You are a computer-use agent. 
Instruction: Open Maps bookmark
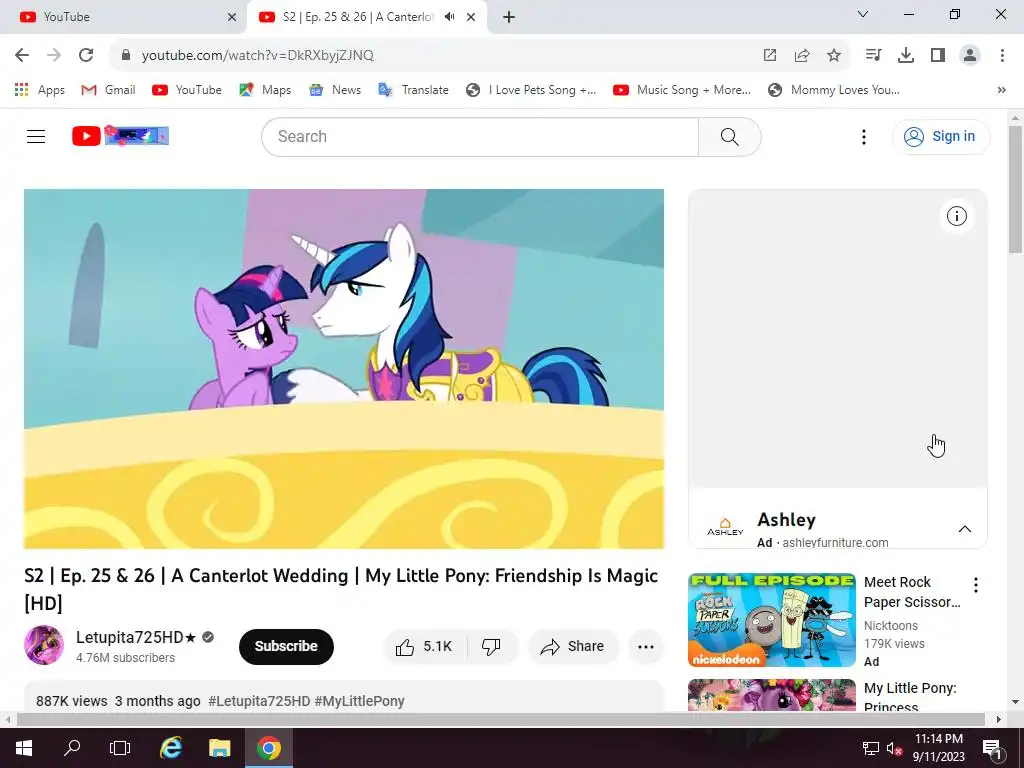tap(265, 90)
